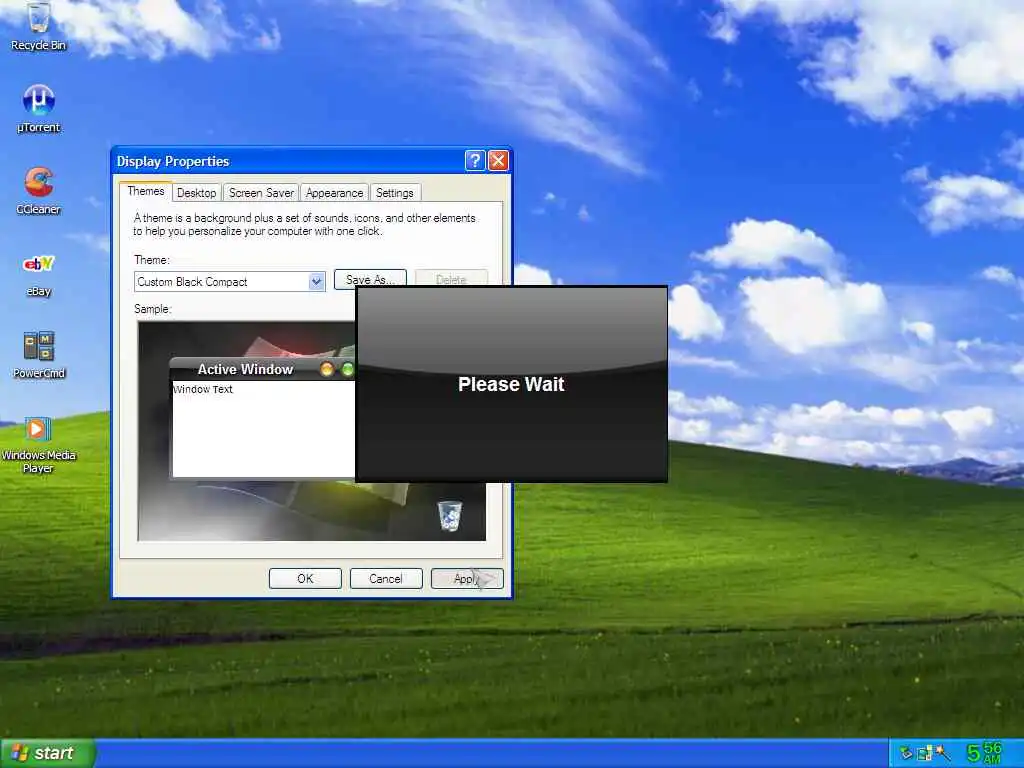Open the Start menu
Screen dimensions: 1024x768
47,754
